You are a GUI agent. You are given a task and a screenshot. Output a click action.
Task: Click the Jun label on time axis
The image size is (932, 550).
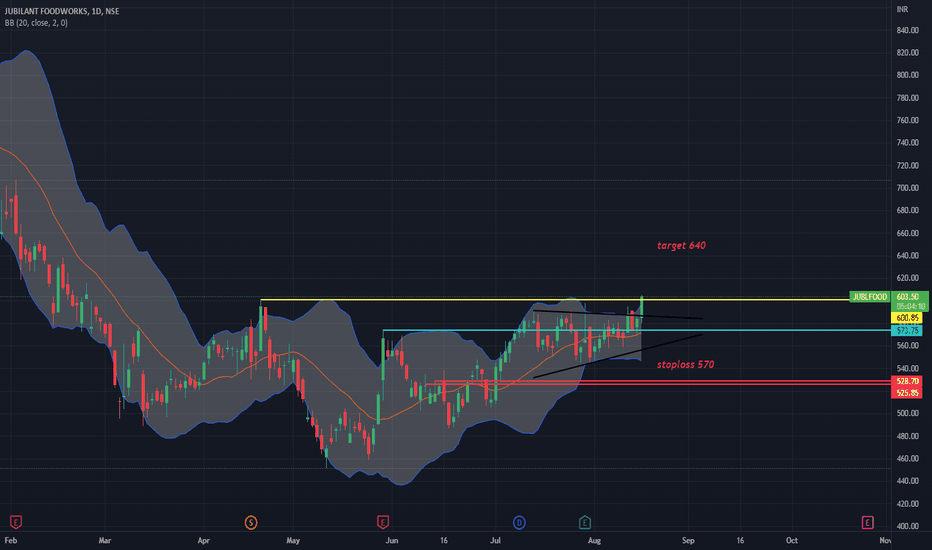tap(391, 540)
